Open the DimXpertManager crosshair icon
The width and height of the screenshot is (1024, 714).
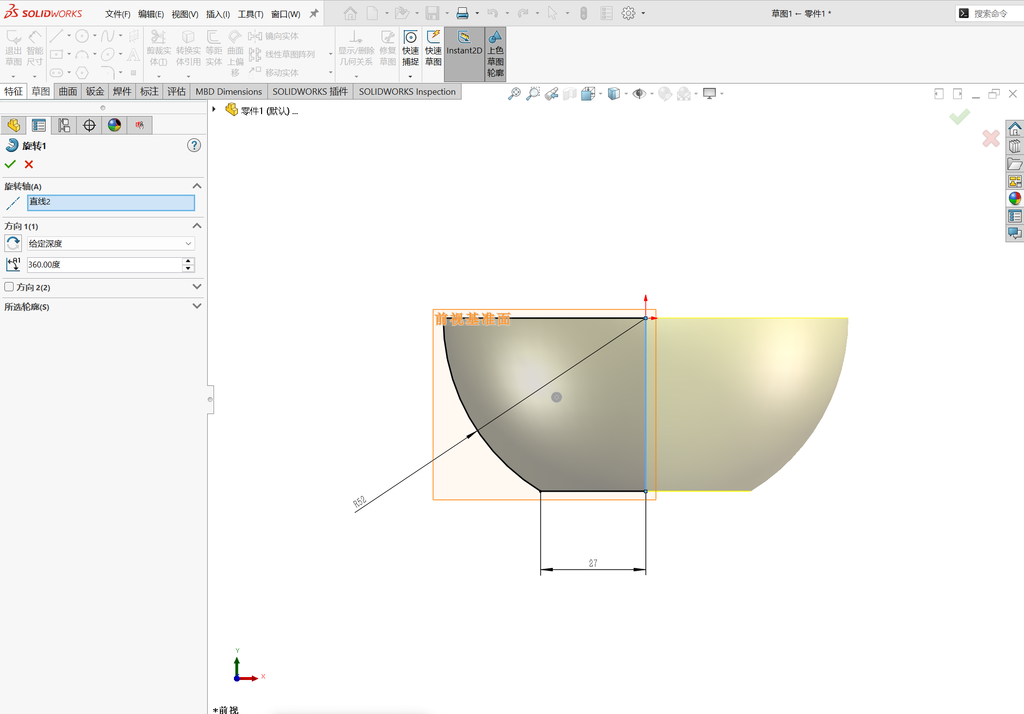[x=89, y=125]
